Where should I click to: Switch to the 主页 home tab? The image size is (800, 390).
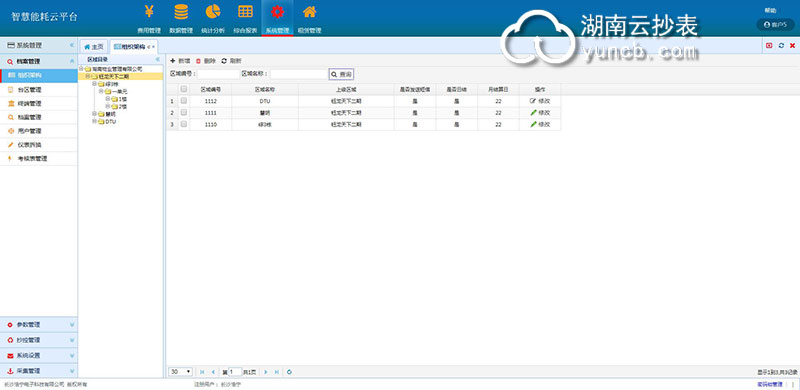(94, 46)
